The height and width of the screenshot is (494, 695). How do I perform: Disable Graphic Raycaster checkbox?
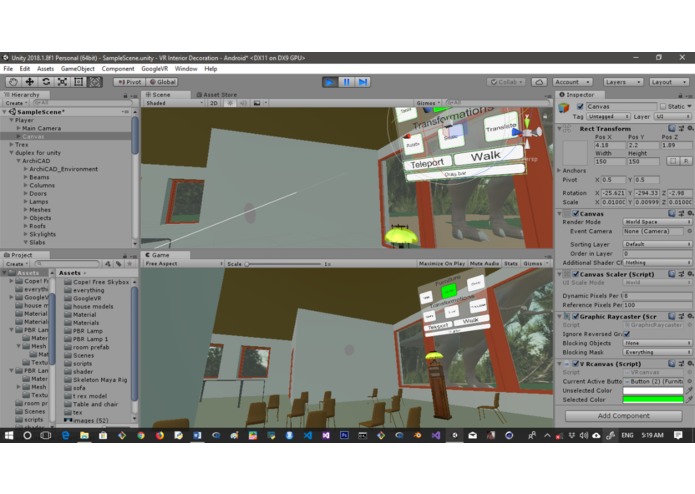click(575, 316)
